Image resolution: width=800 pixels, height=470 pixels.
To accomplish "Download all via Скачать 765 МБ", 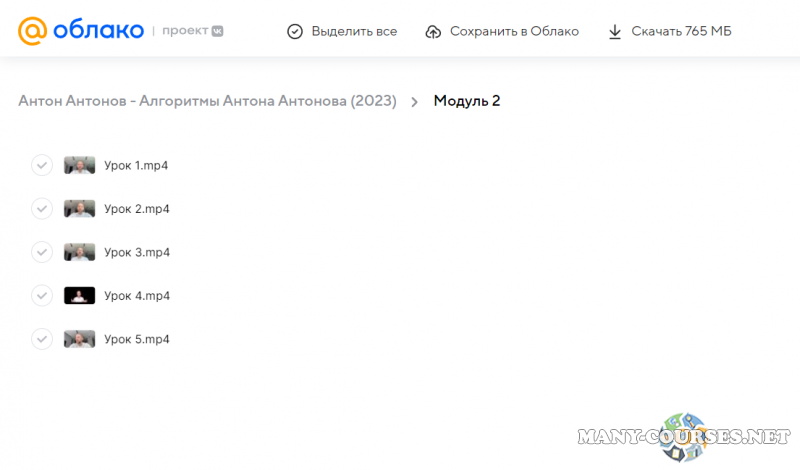I will (681, 32).
